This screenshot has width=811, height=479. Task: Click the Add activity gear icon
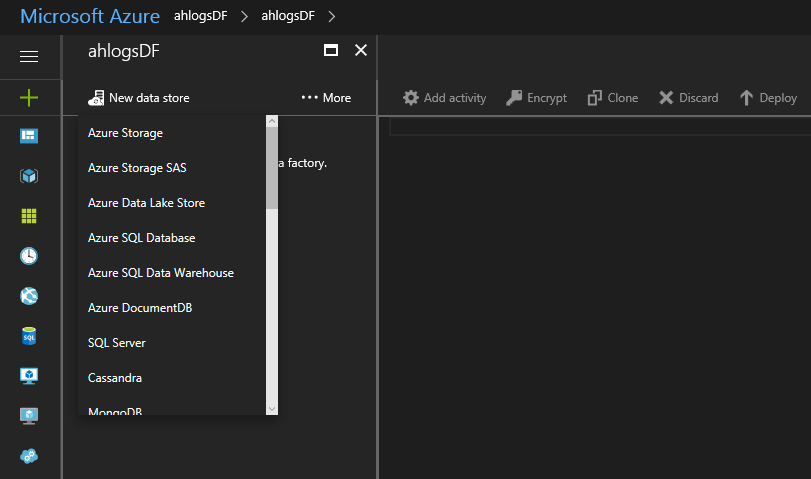point(411,98)
